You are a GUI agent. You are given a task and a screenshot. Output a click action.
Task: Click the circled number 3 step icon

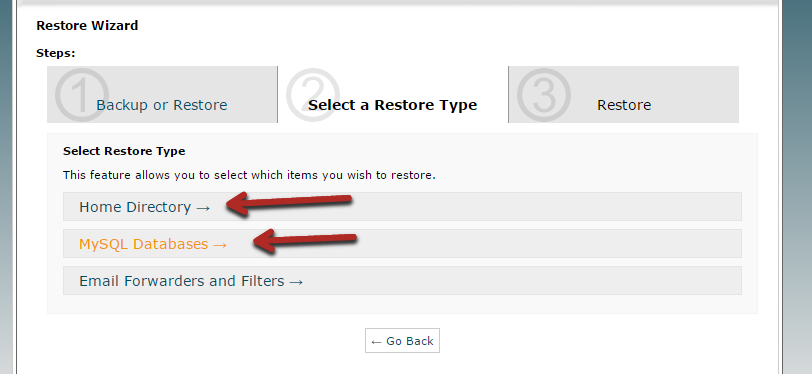tap(544, 95)
